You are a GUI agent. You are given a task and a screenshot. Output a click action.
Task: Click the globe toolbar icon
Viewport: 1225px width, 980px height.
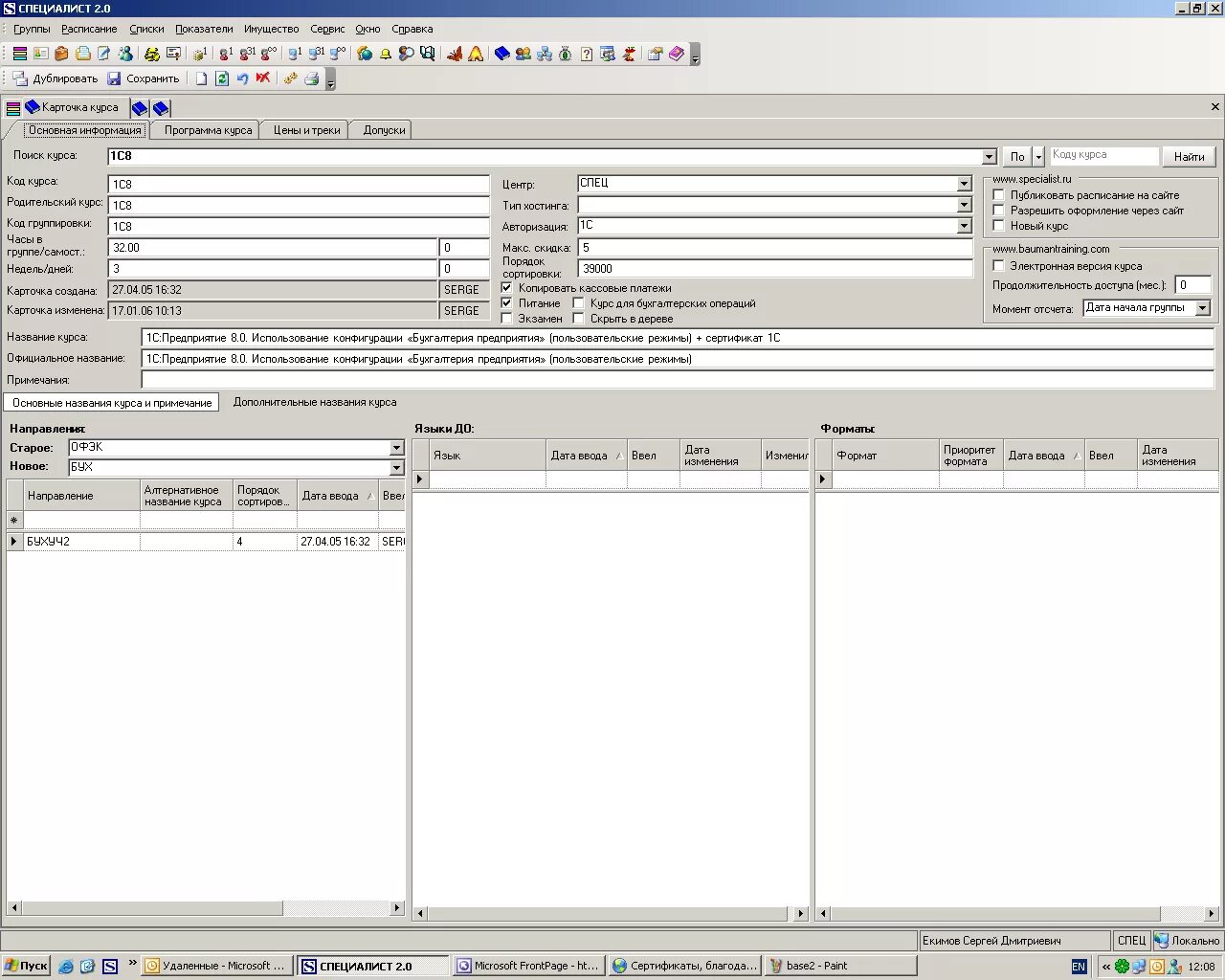pos(365,54)
